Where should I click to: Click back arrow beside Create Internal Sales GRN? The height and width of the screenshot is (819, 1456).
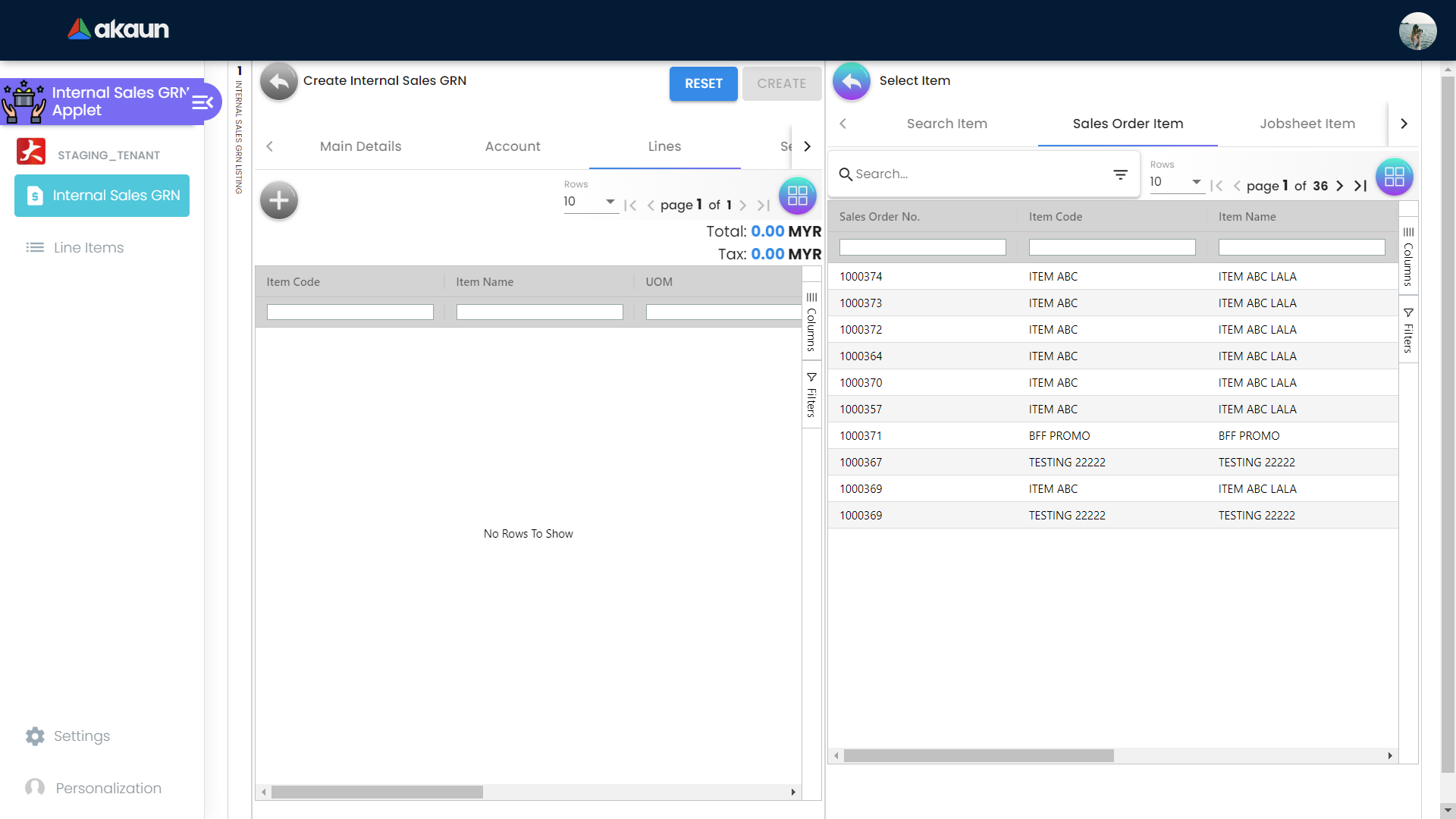[x=278, y=82]
